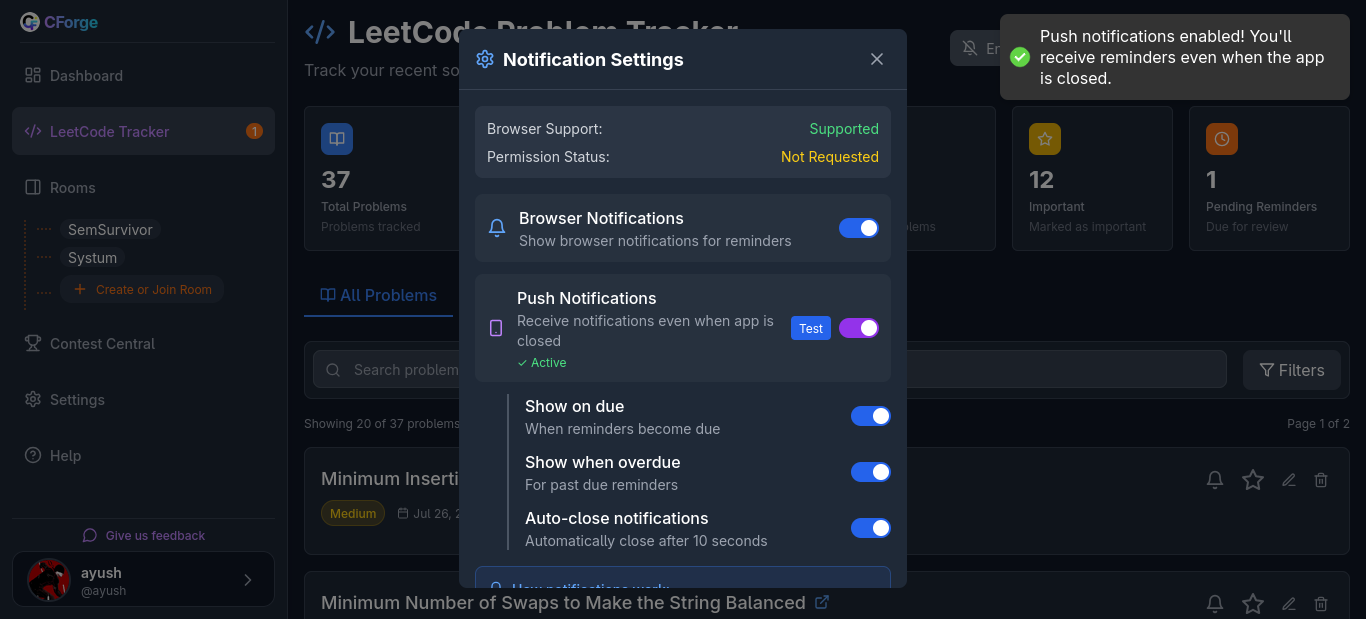The height and width of the screenshot is (619, 1366).
Task: Disable the Show when overdue toggle
Action: pos(870,471)
